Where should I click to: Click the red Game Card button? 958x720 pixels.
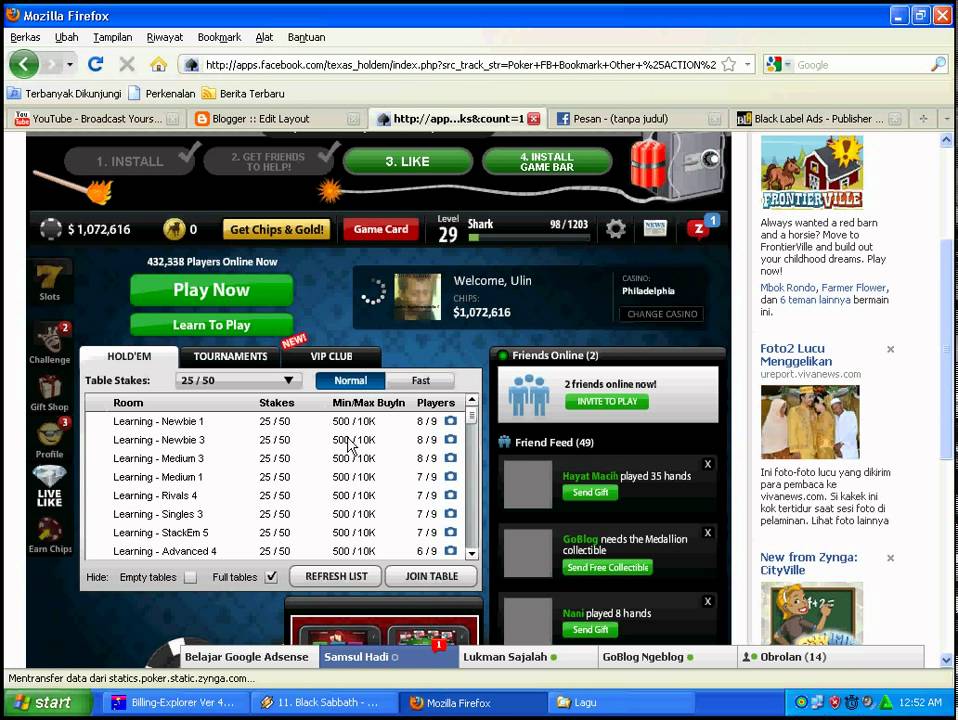coord(381,229)
